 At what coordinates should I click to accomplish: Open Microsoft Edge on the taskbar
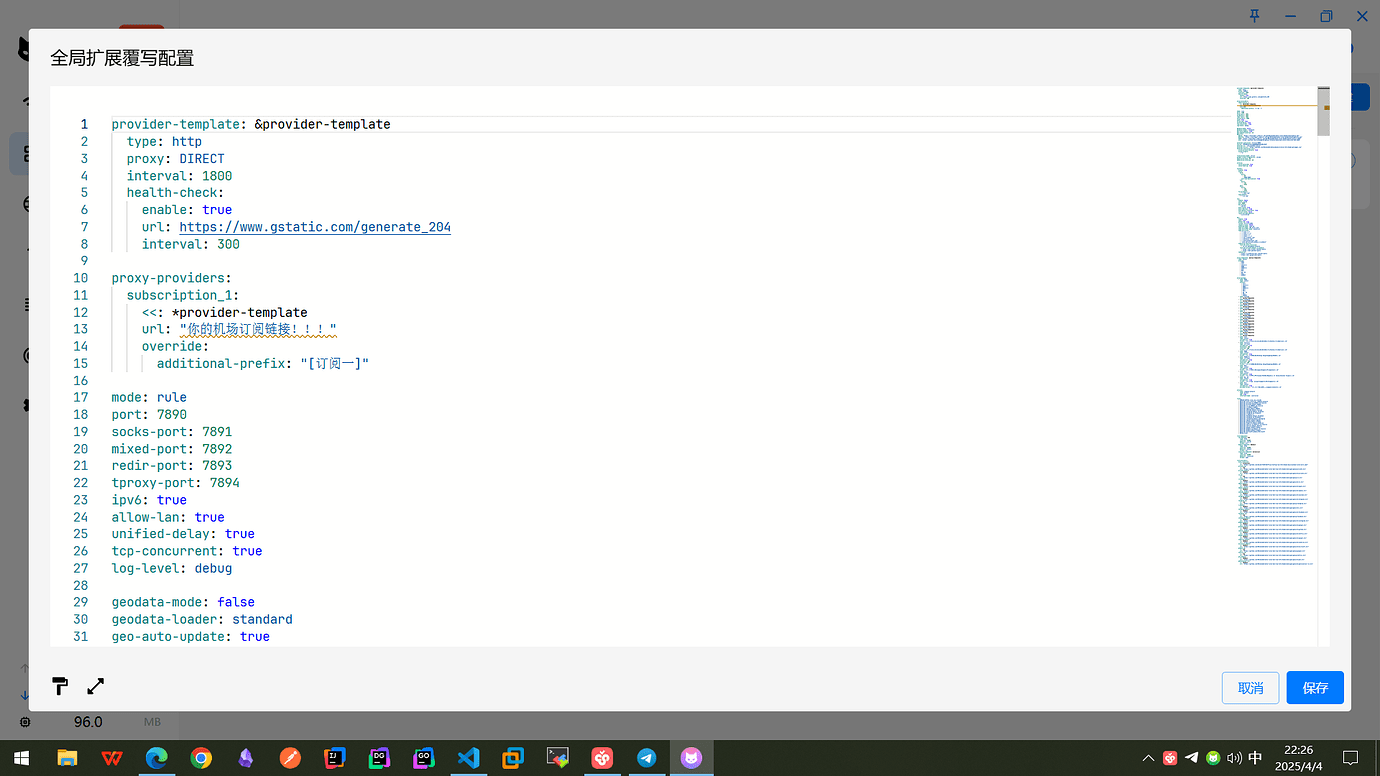157,758
